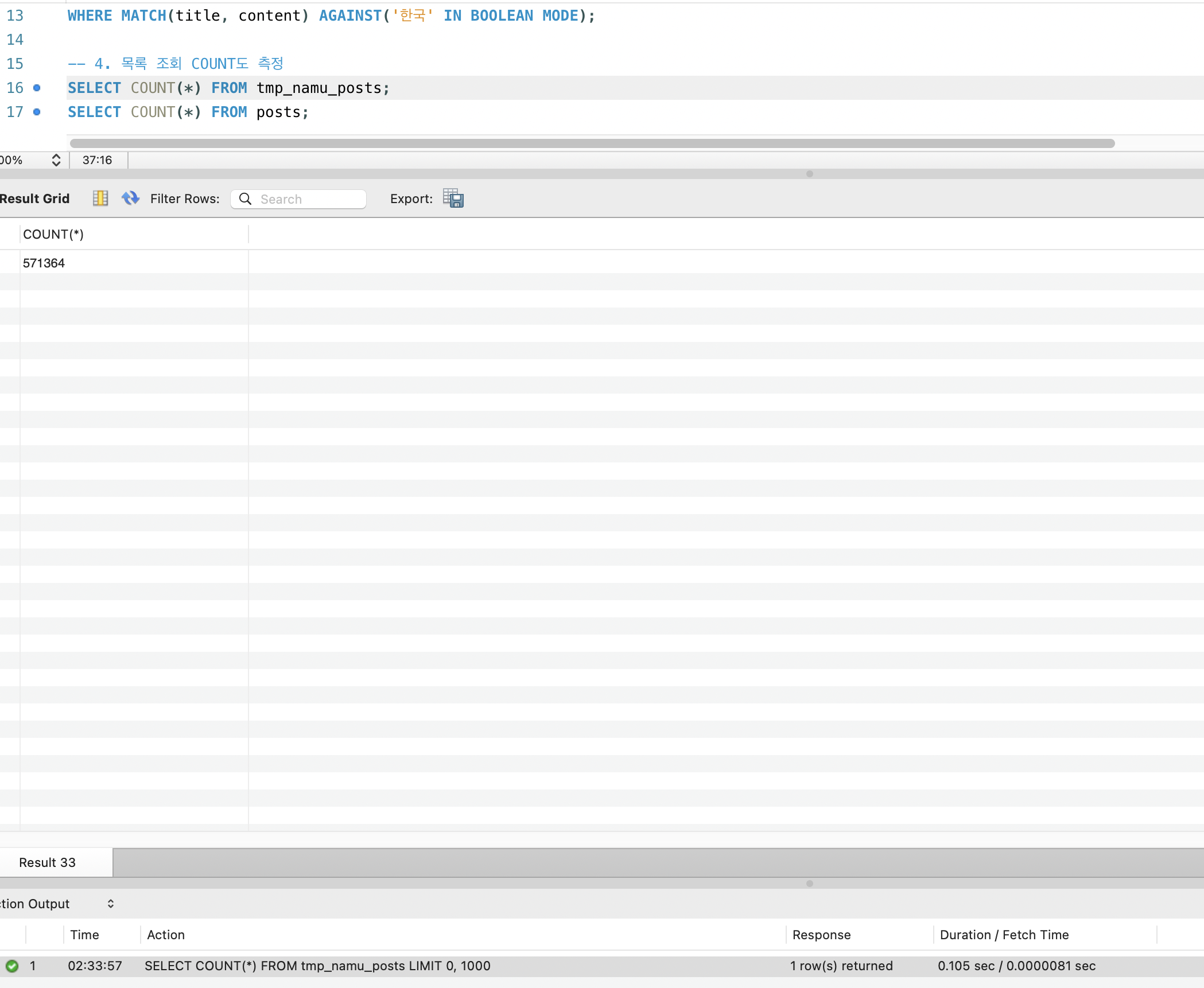Image resolution: width=1204 pixels, height=988 pixels.
Task: Click the green success check icon in output row
Action: 12,966
